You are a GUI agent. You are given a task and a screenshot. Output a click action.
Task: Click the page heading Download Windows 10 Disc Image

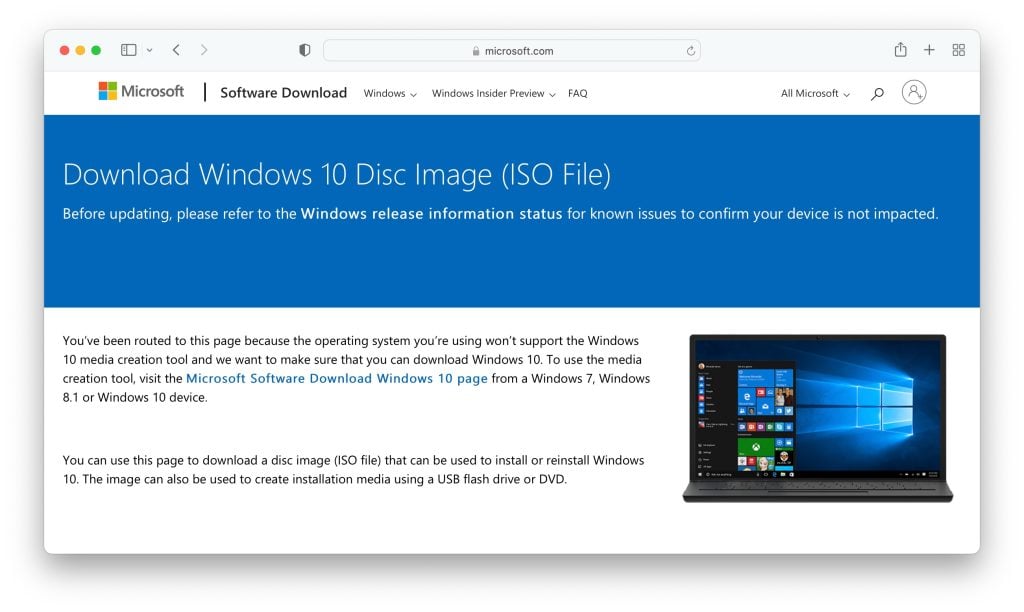point(337,174)
